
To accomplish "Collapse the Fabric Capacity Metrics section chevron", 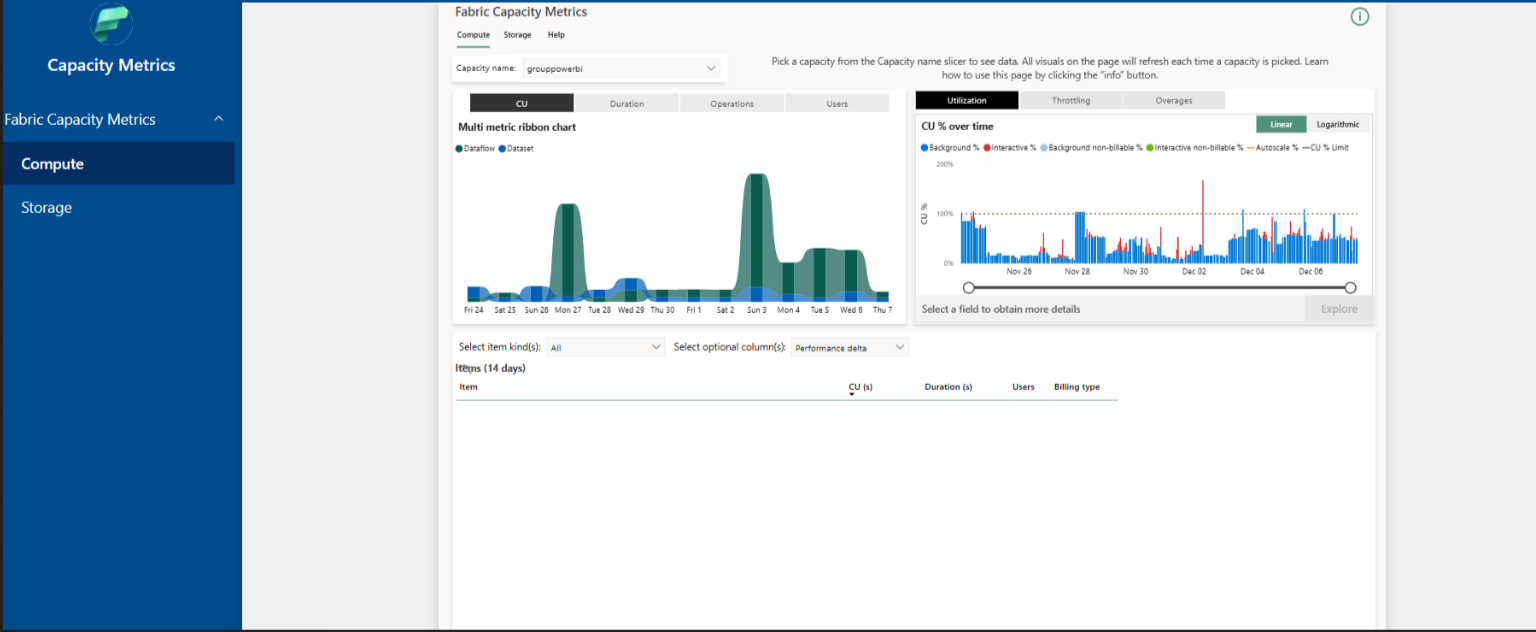I will (x=219, y=119).
